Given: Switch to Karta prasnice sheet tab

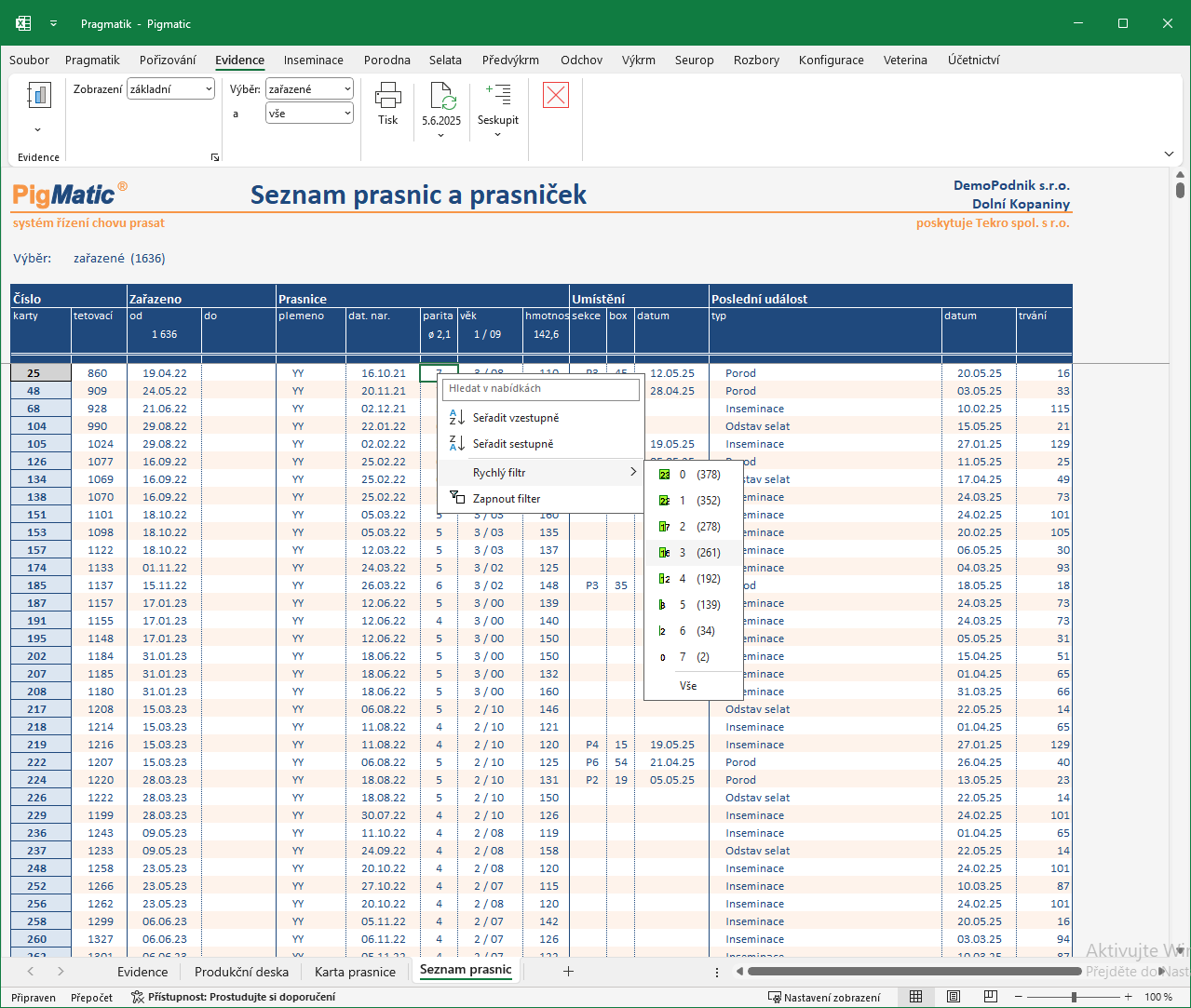Looking at the screenshot, I should [x=355, y=972].
